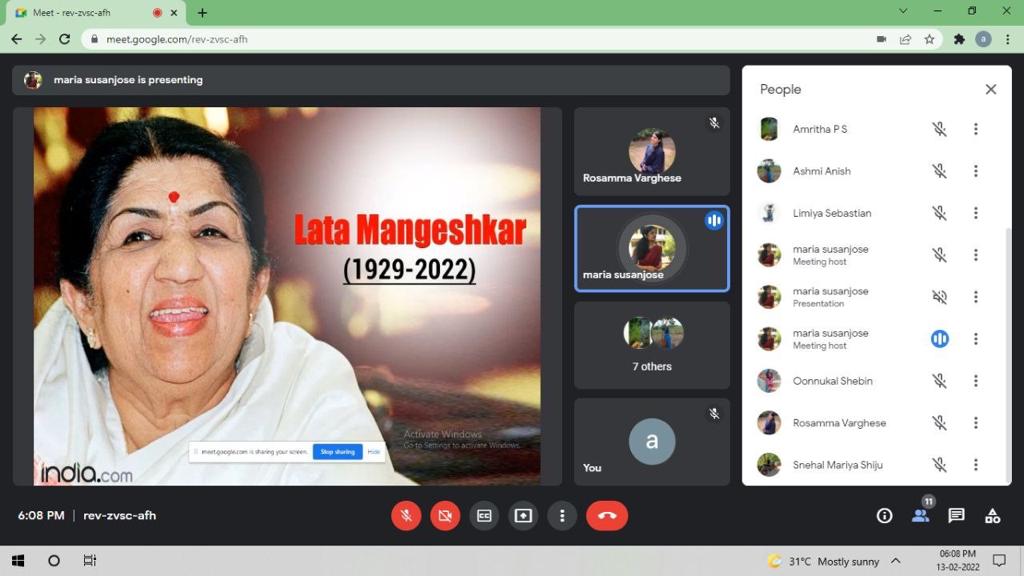This screenshot has height=576, width=1024.
Task: Open more options for Snehal Mariya Shiju
Action: coord(975,465)
